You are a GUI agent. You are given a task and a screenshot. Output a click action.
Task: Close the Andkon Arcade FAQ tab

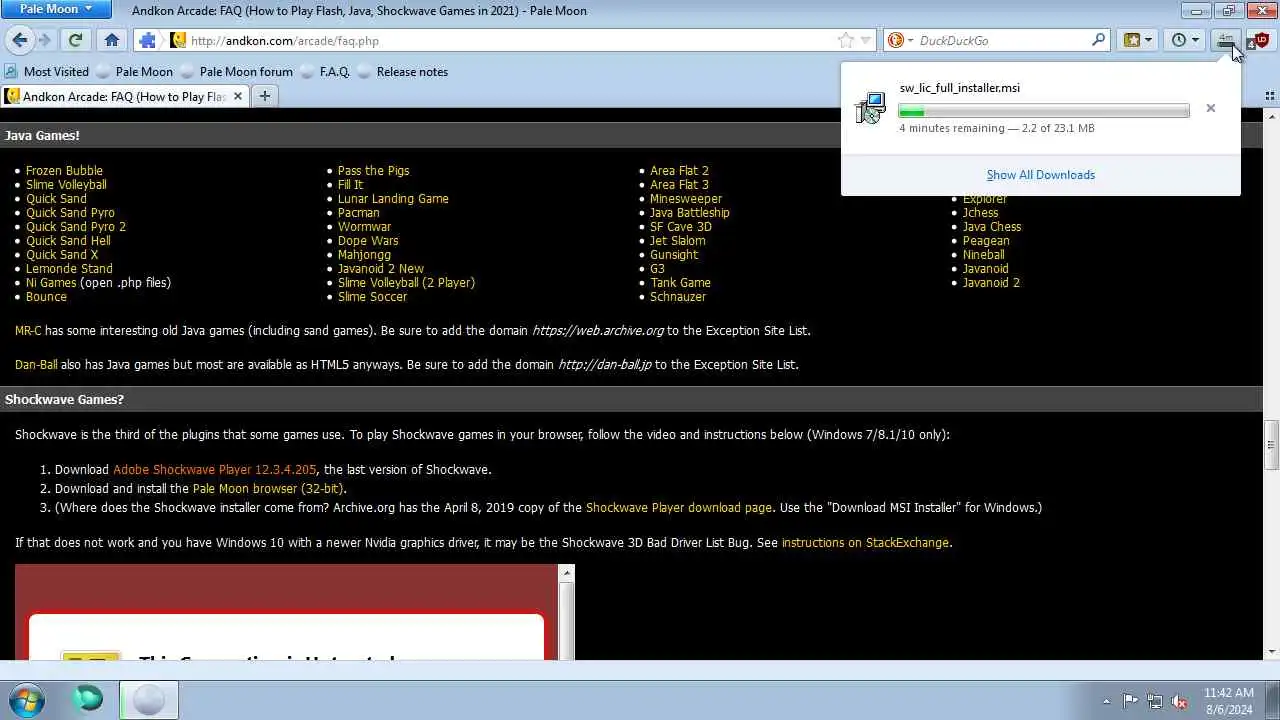[x=238, y=96]
